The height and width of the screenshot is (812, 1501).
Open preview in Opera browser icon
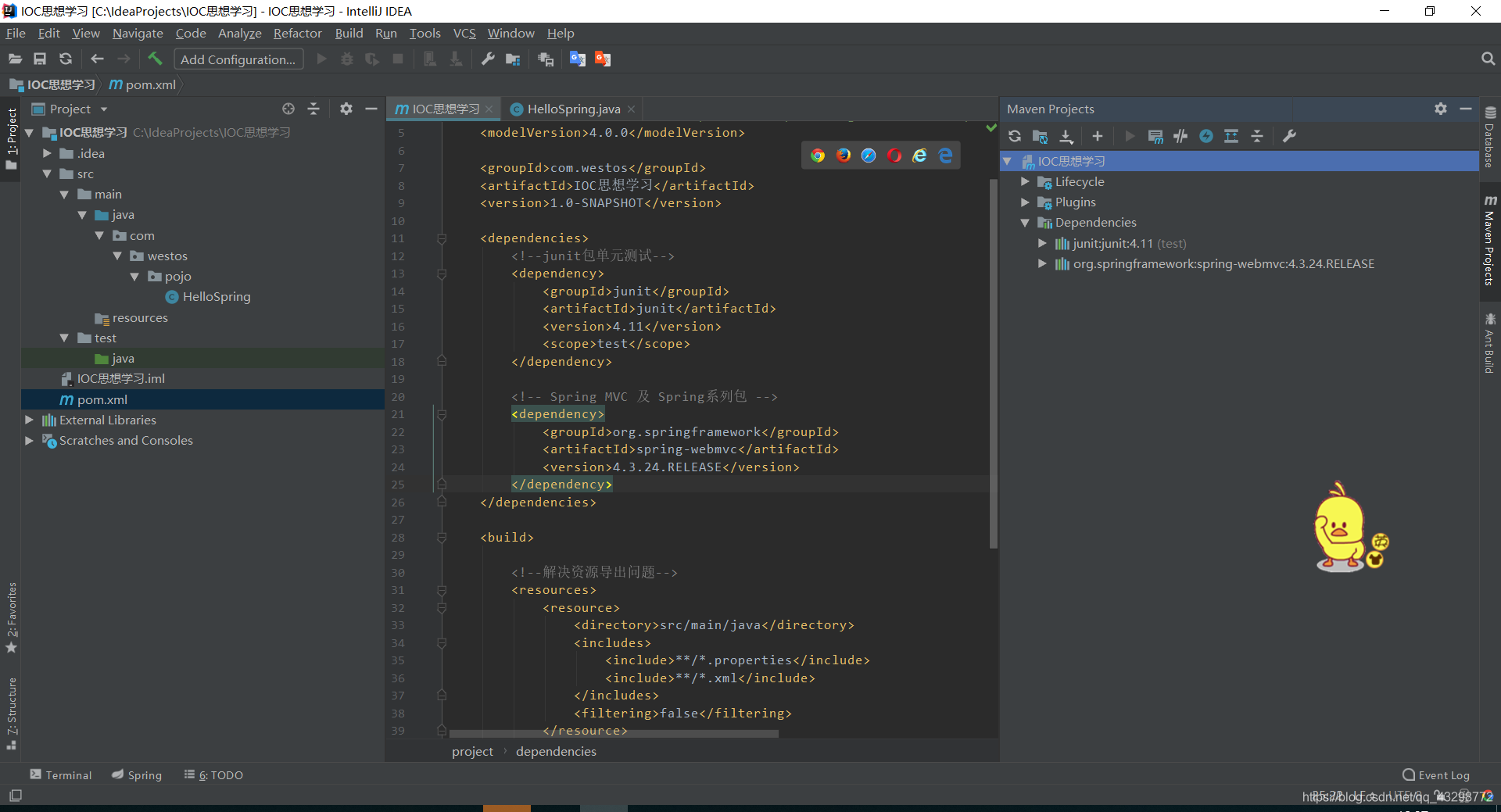pos(894,156)
